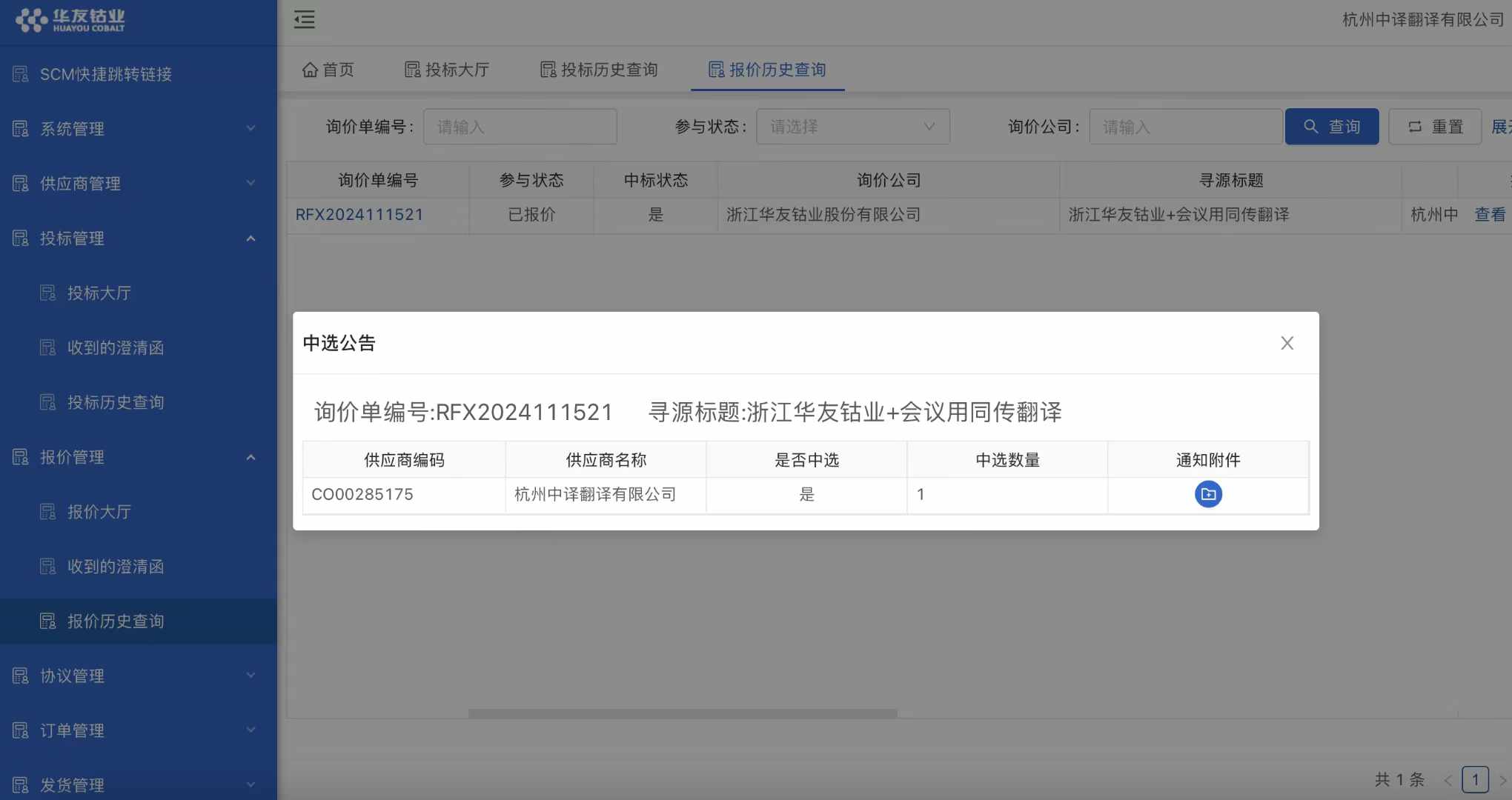Expand the 供应商管理 menu chevron
Viewport: 1512px width, 800px height.
pyautogui.click(x=251, y=183)
